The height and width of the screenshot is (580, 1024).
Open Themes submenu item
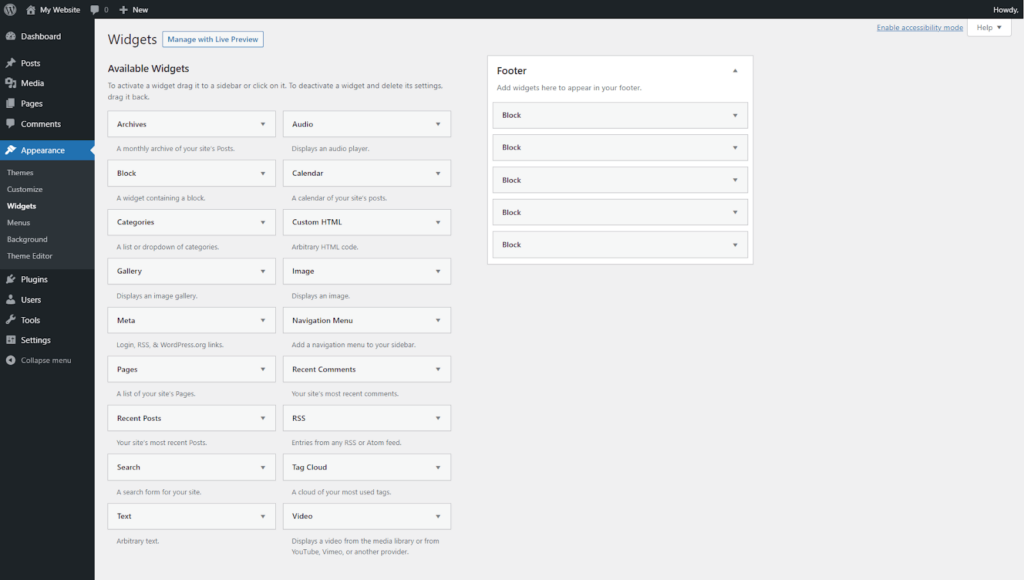tap(20, 172)
